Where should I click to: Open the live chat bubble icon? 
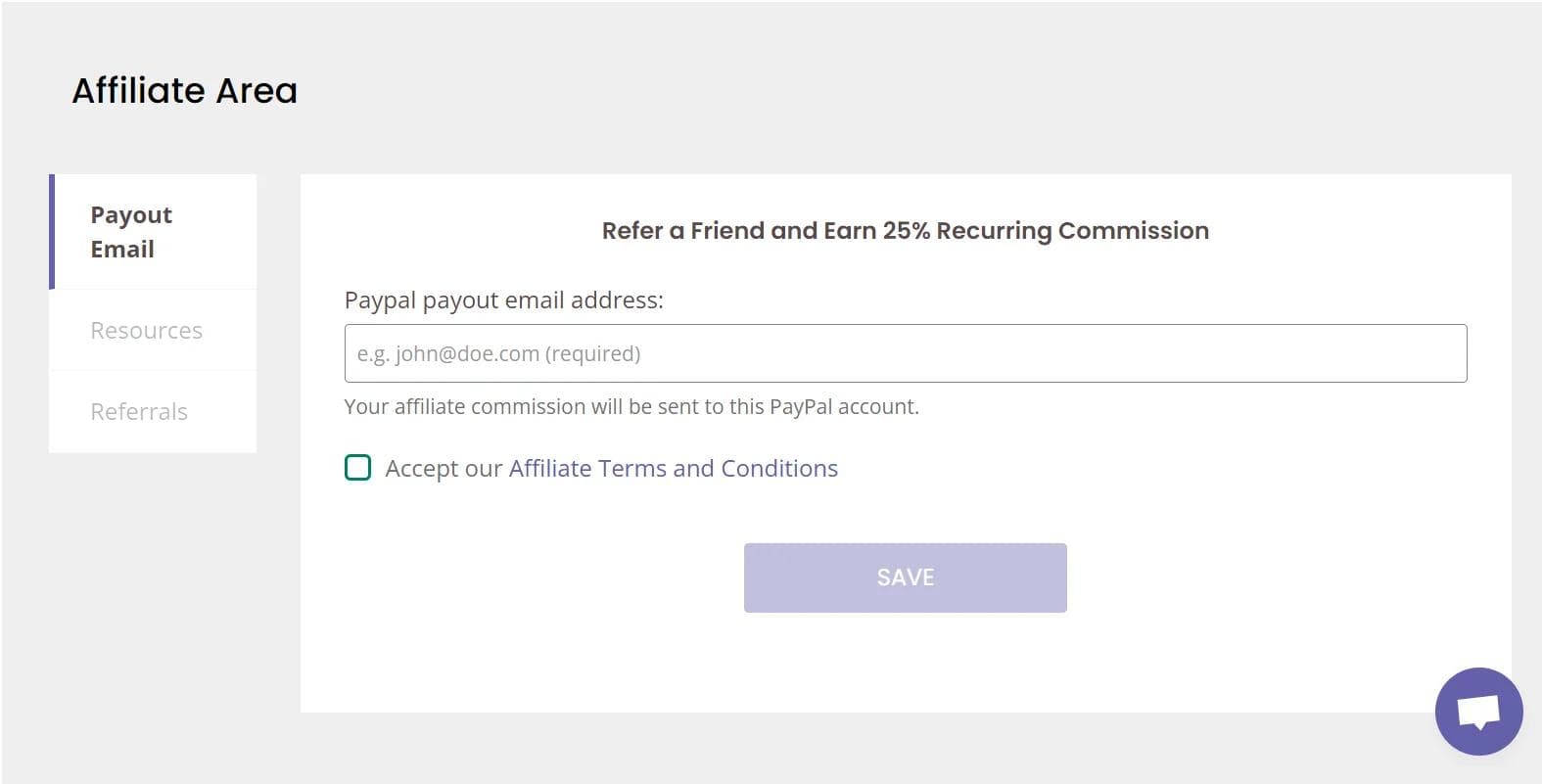click(x=1478, y=712)
